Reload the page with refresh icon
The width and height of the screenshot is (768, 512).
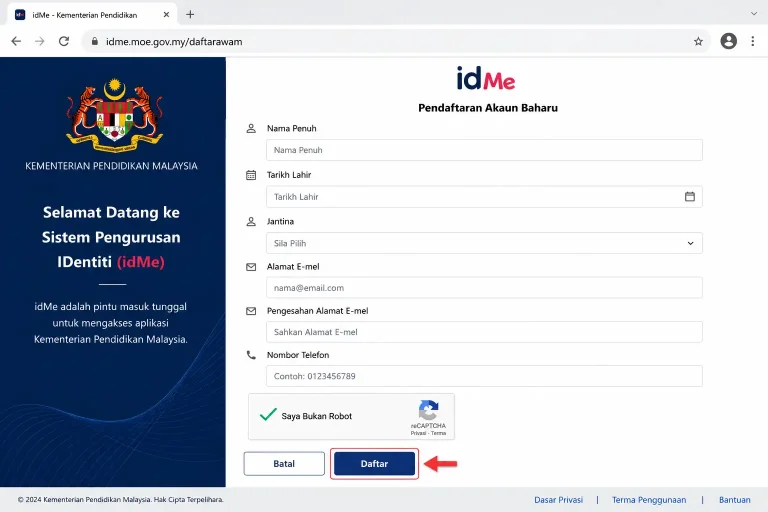[64, 42]
